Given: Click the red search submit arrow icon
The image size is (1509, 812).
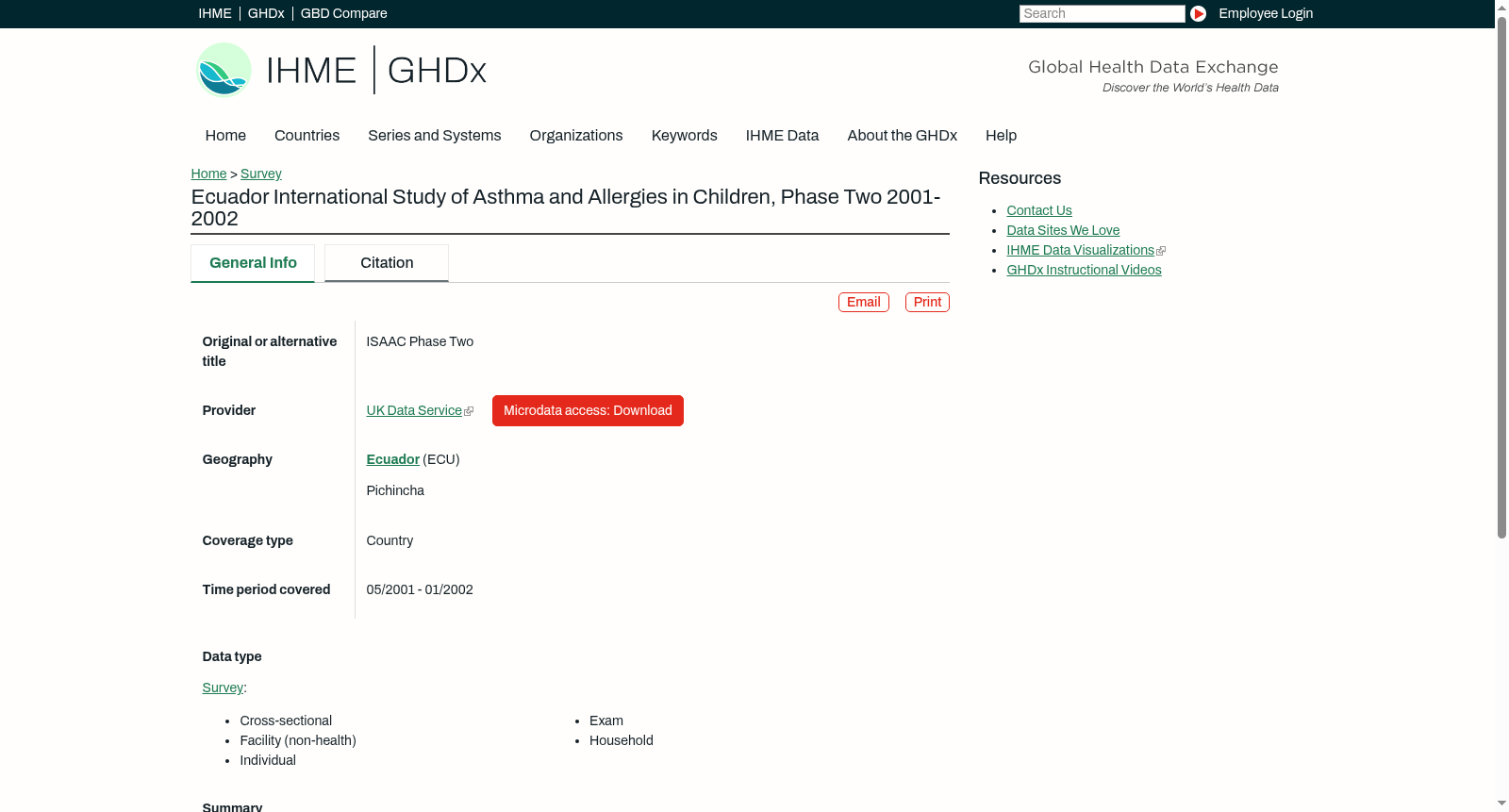Looking at the screenshot, I should point(1198,13).
